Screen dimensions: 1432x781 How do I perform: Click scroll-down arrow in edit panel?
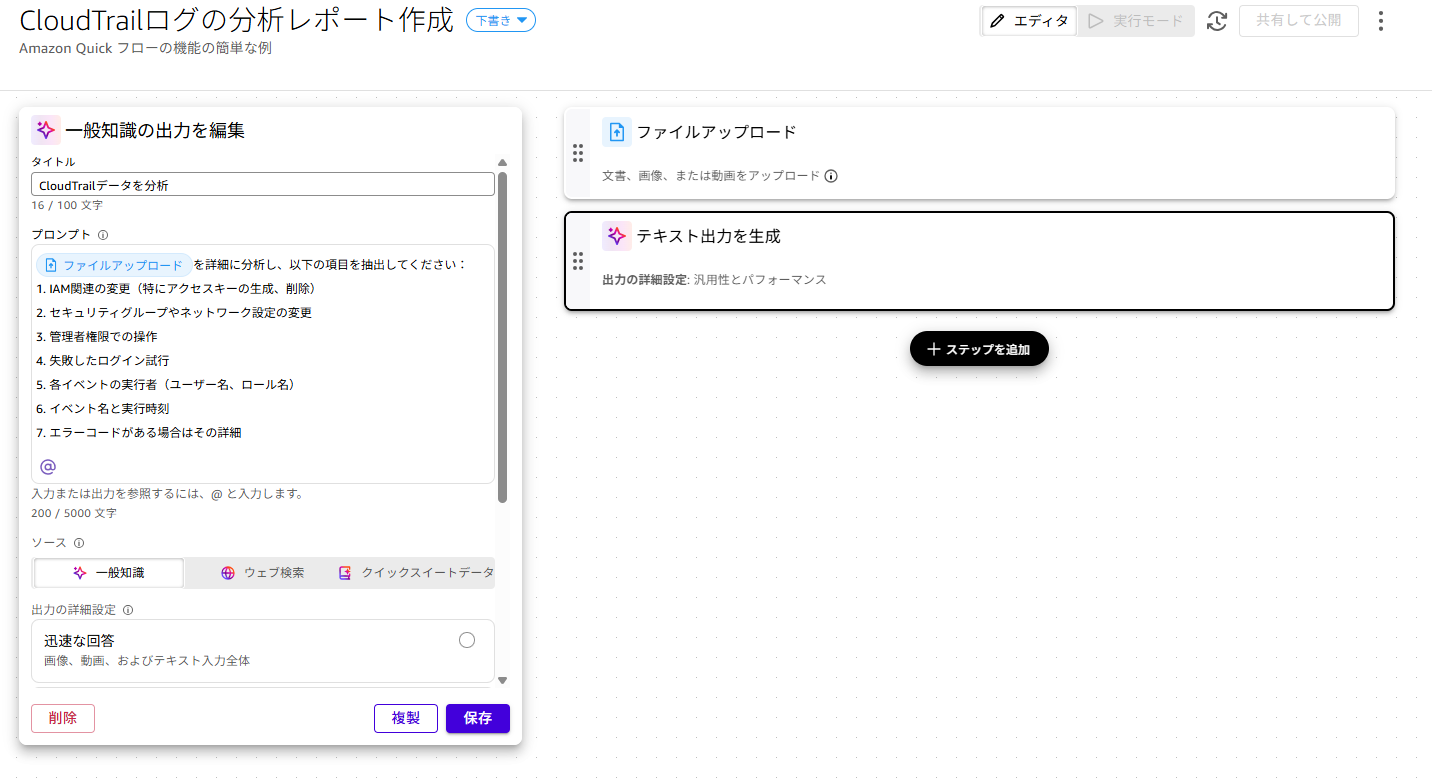click(x=502, y=680)
